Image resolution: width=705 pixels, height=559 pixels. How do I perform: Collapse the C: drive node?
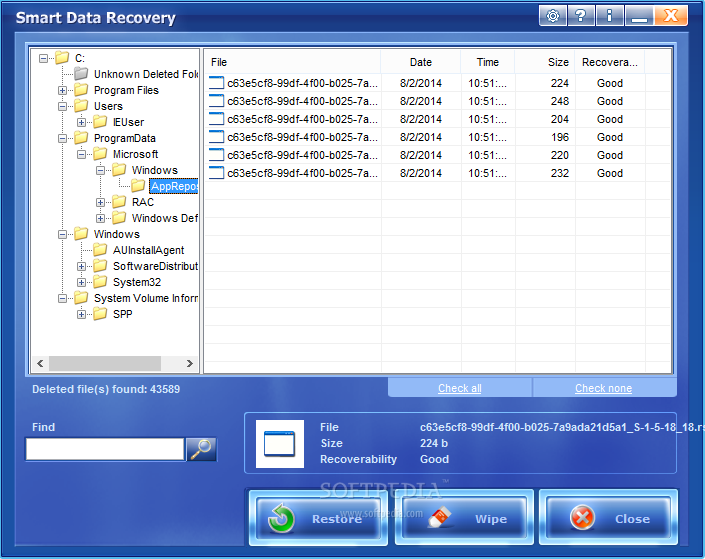(43, 58)
